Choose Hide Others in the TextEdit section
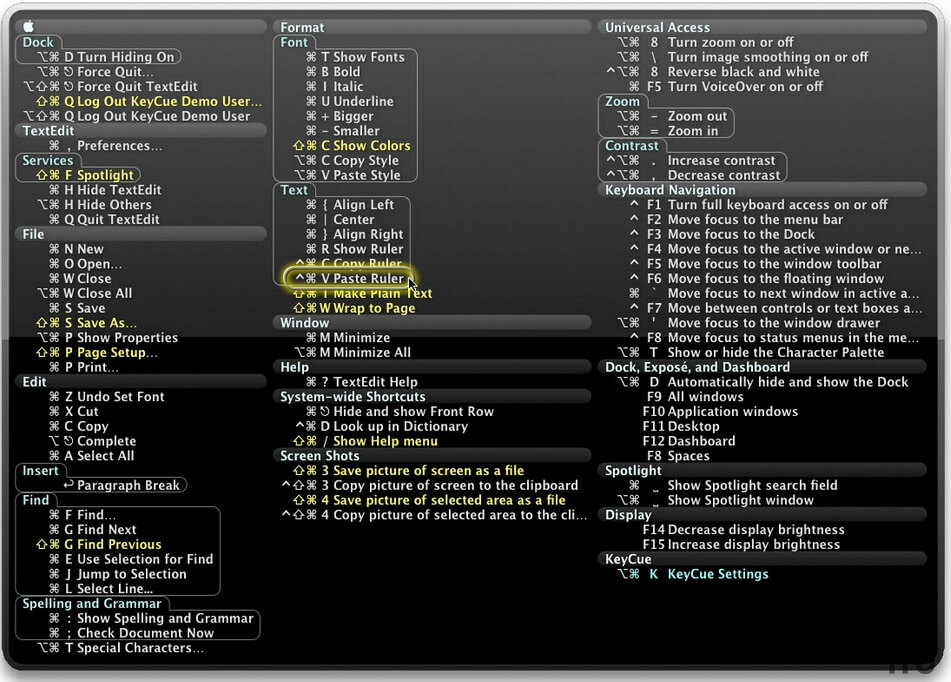Viewport: 951px width, 682px height. pyautogui.click(x=94, y=205)
